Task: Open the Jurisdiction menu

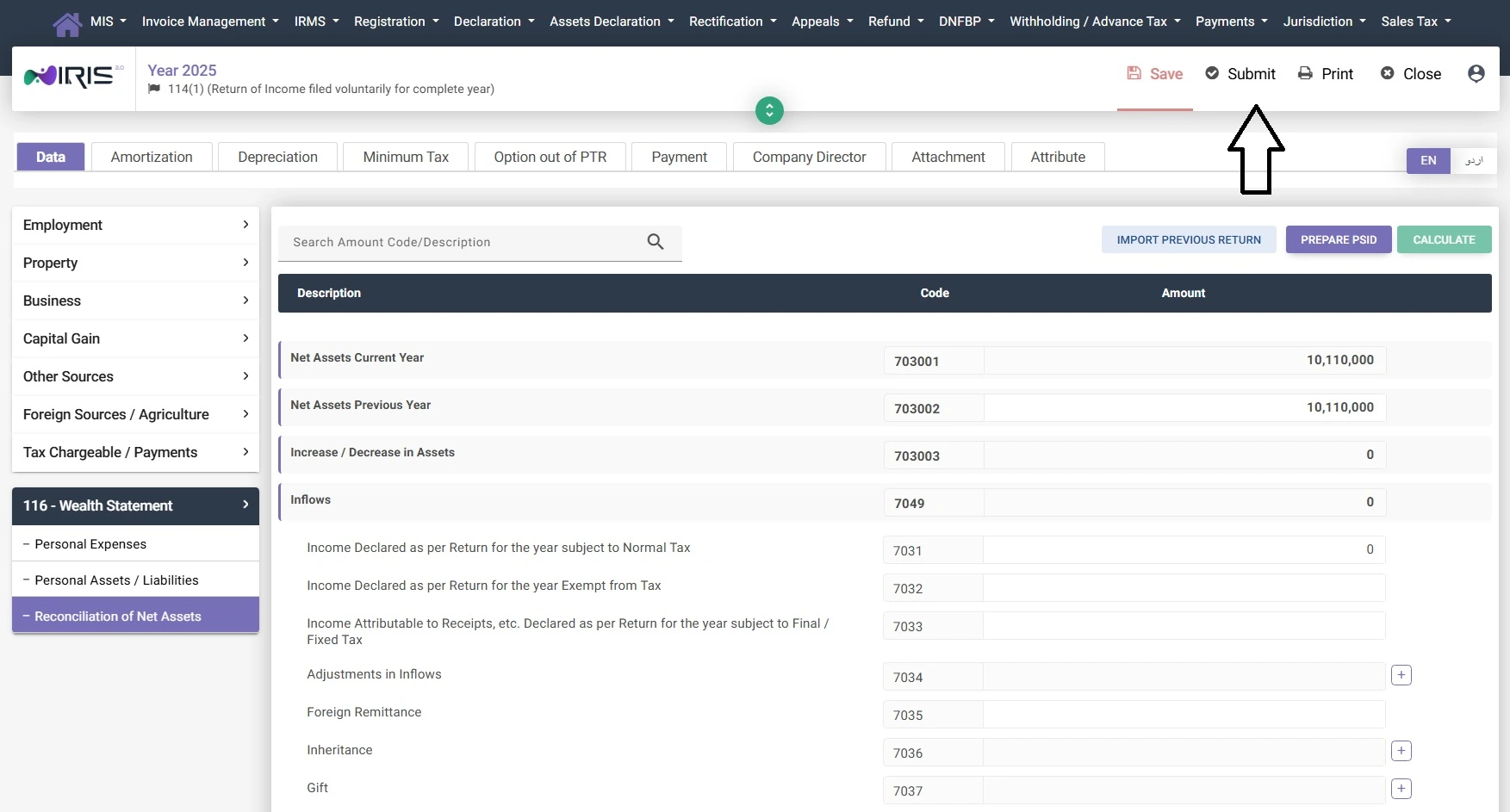Action: (1325, 22)
